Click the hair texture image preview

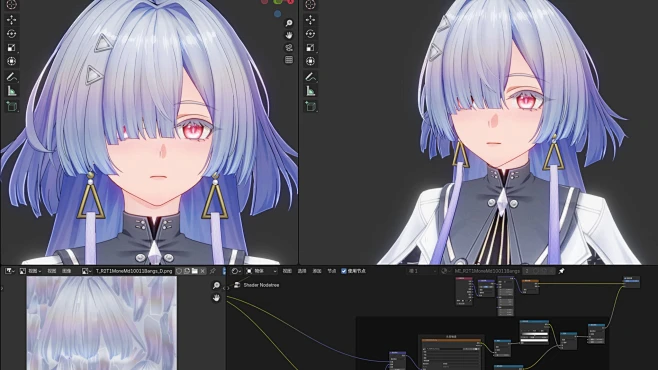102,323
